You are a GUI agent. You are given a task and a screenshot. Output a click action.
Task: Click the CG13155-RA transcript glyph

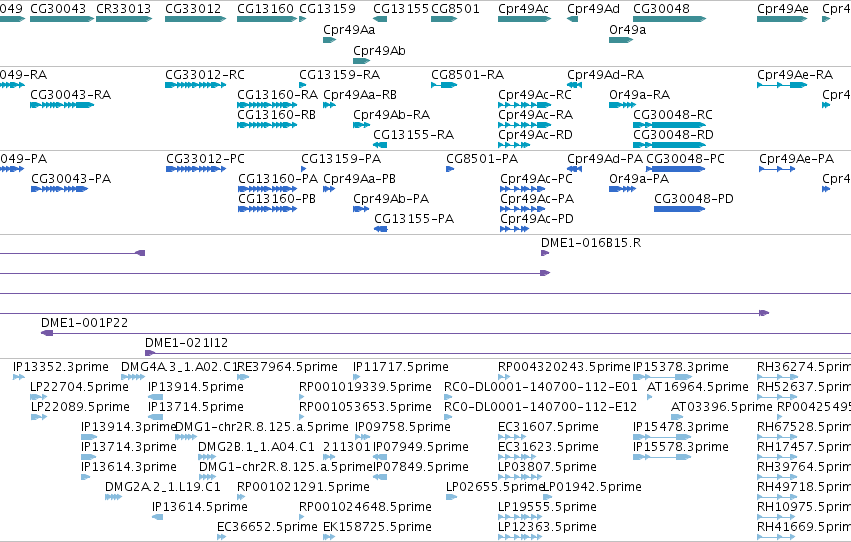[x=380, y=145]
